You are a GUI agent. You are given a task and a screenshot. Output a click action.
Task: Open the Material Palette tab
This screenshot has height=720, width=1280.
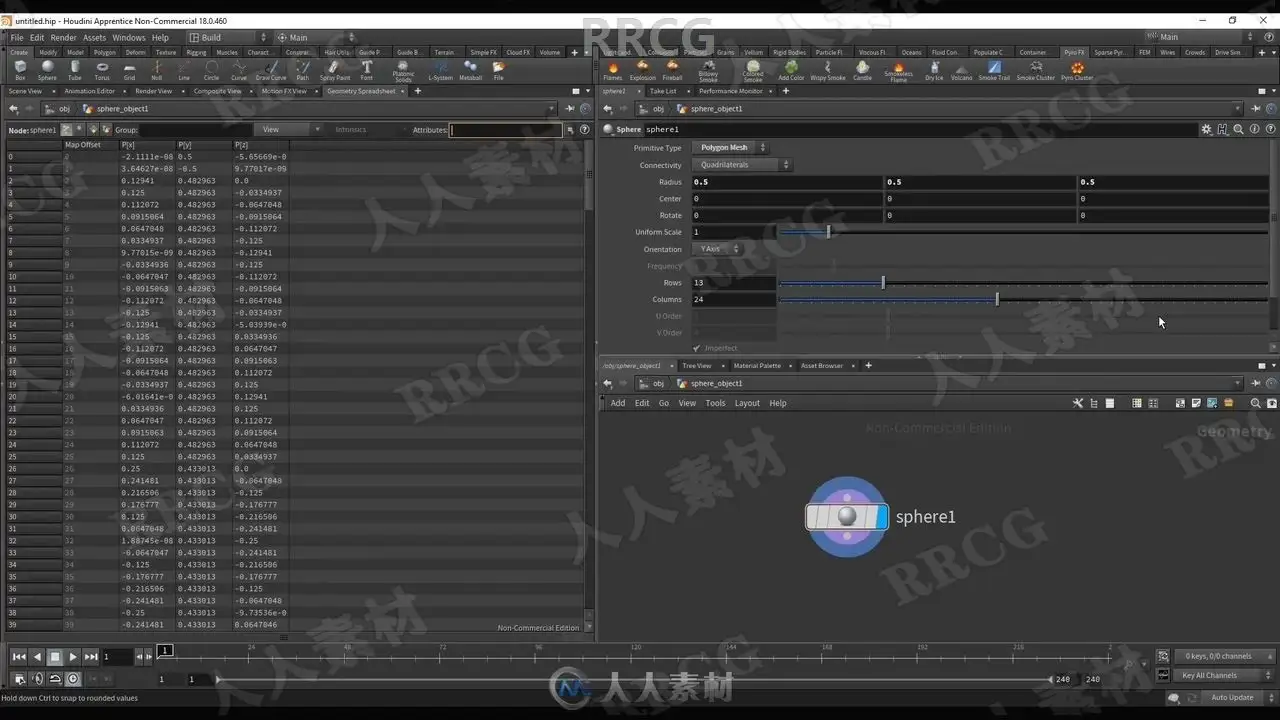[757, 366]
